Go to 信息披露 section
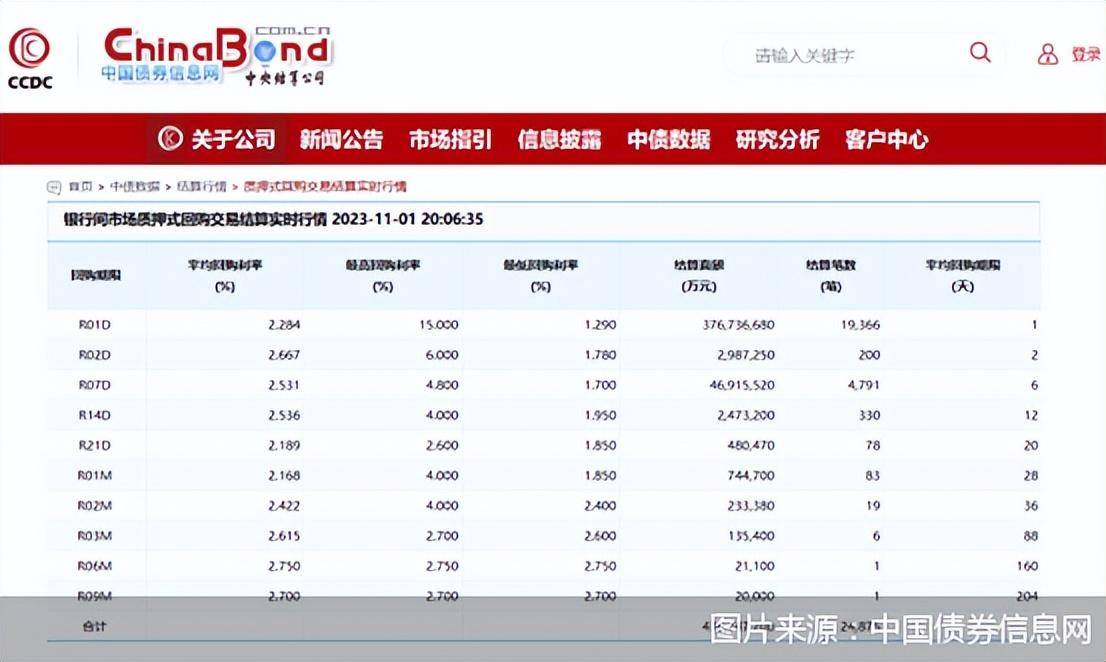The image size is (1106, 662). tap(559, 139)
